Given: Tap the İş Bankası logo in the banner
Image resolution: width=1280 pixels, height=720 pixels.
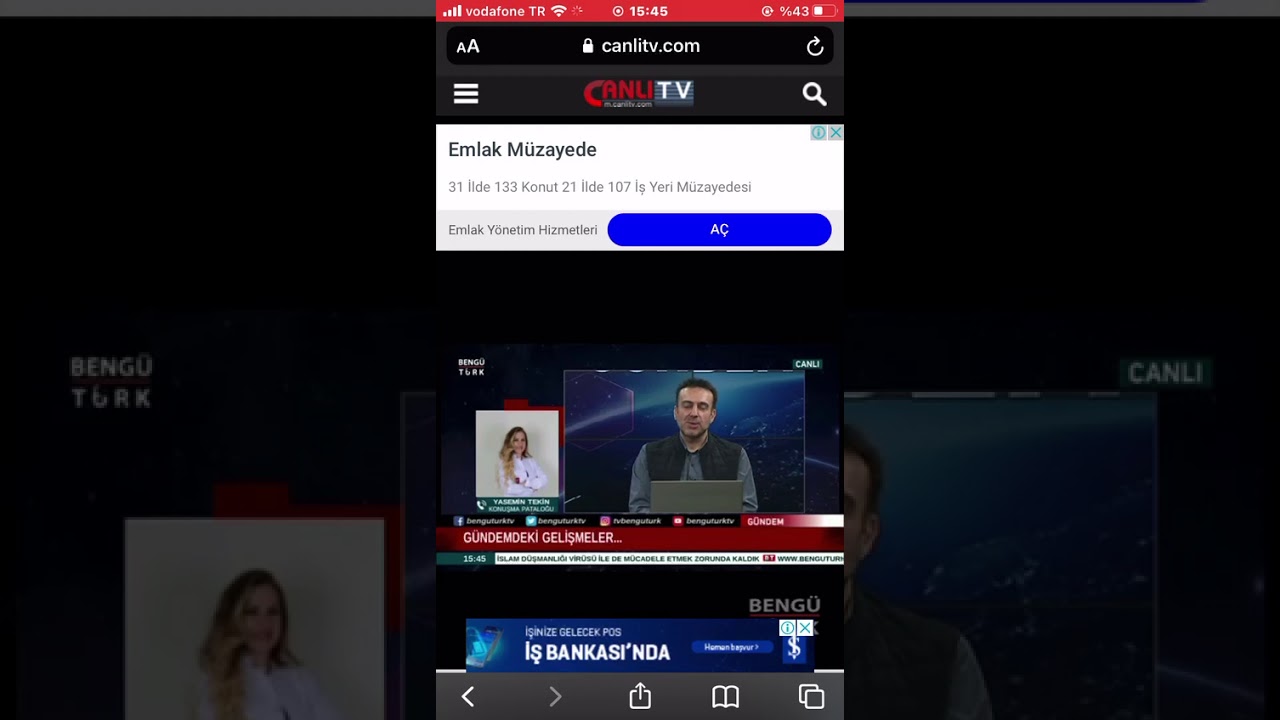Looking at the screenshot, I should coord(794,647).
